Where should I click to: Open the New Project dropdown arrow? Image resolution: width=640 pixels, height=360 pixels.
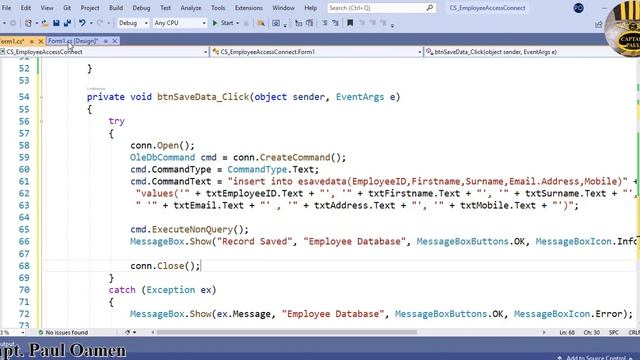tap(36, 23)
